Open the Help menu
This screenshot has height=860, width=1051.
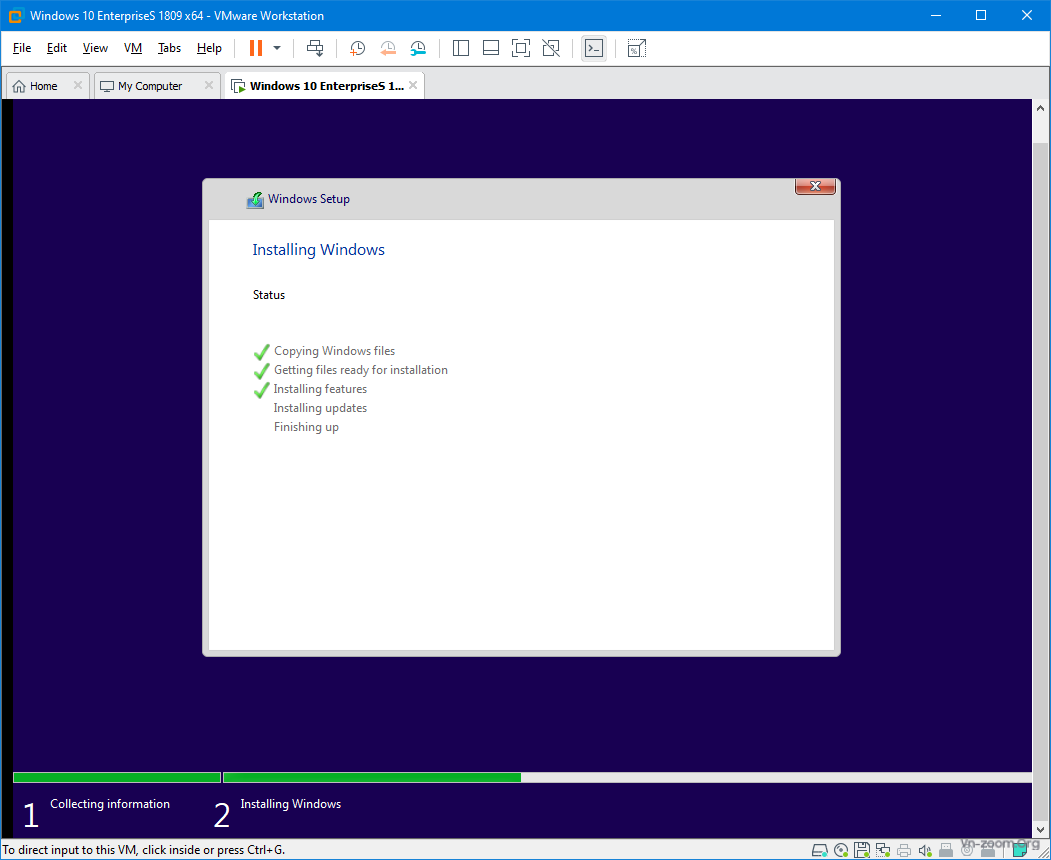pos(209,48)
